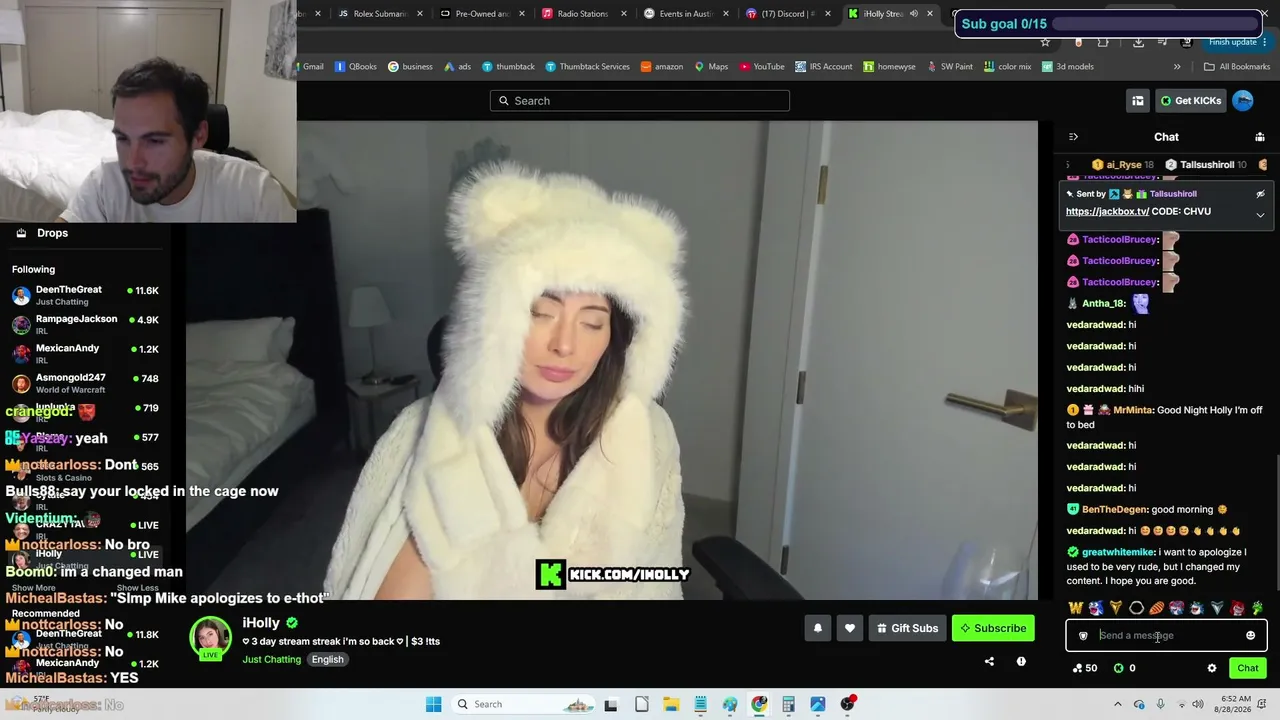Image resolution: width=1280 pixels, height=720 pixels.
Task: Open iHolly streamer profile picture
Action: tap(210, 638)
